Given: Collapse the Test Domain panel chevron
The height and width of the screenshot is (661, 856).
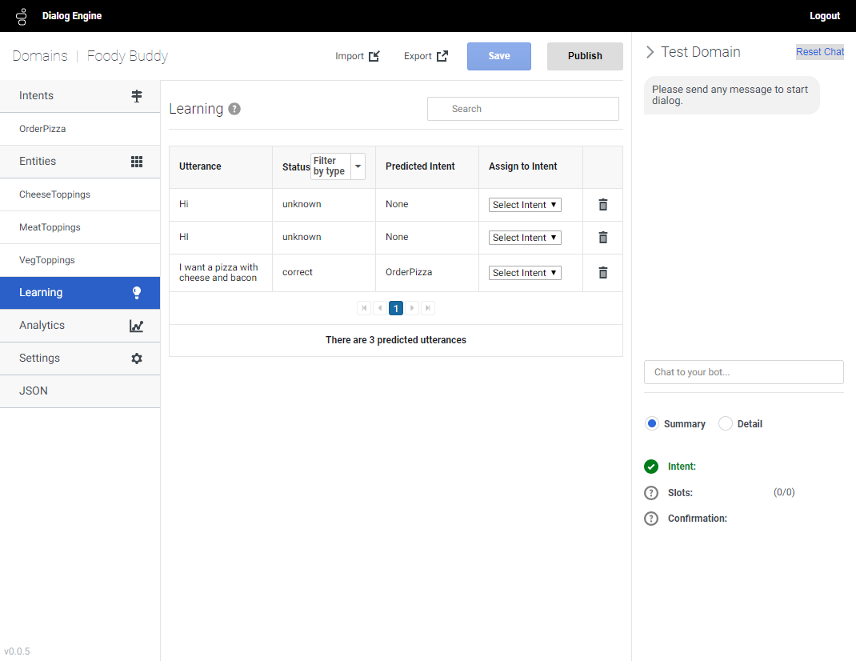Looking at the screenshot, I should (650, 52).
